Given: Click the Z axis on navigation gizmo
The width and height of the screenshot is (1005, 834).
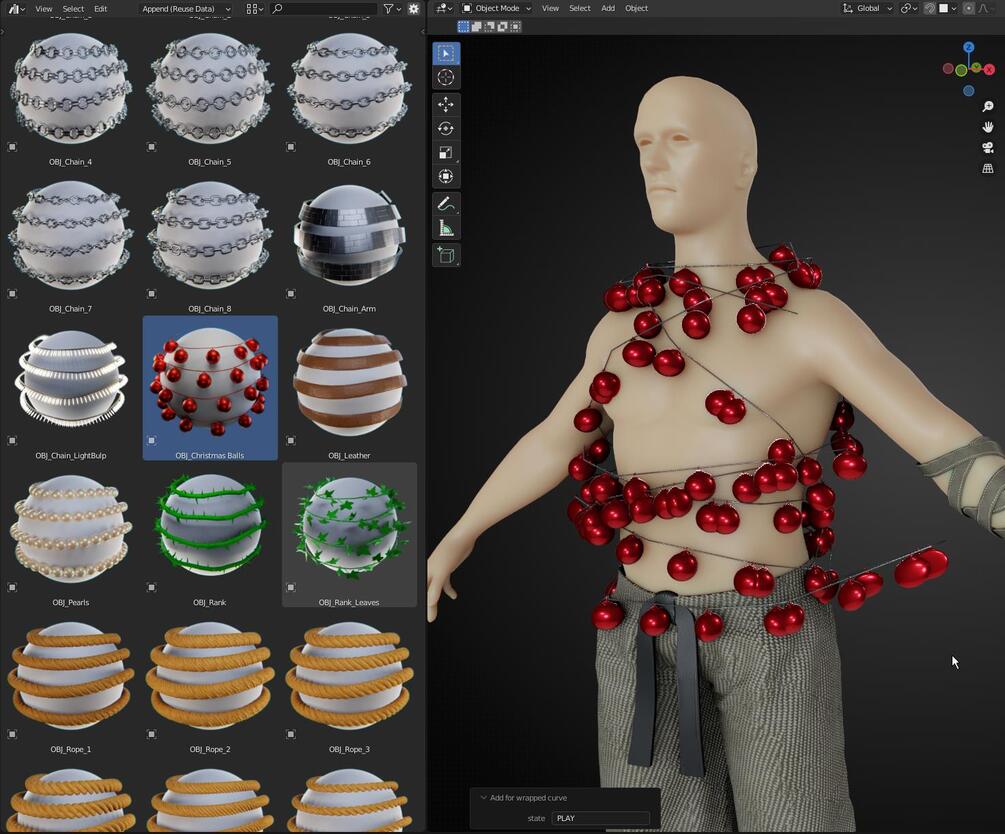Looking at the screenshot, I should click(968, 47).
